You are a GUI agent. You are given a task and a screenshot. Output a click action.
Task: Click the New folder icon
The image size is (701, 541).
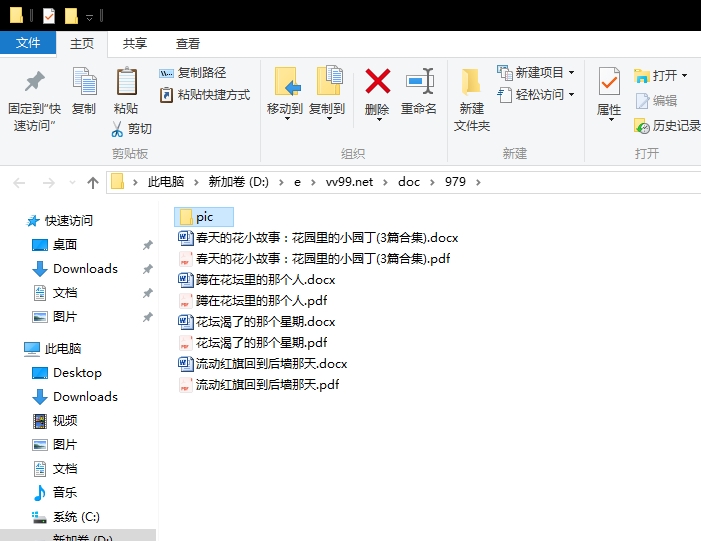[471, 82]
